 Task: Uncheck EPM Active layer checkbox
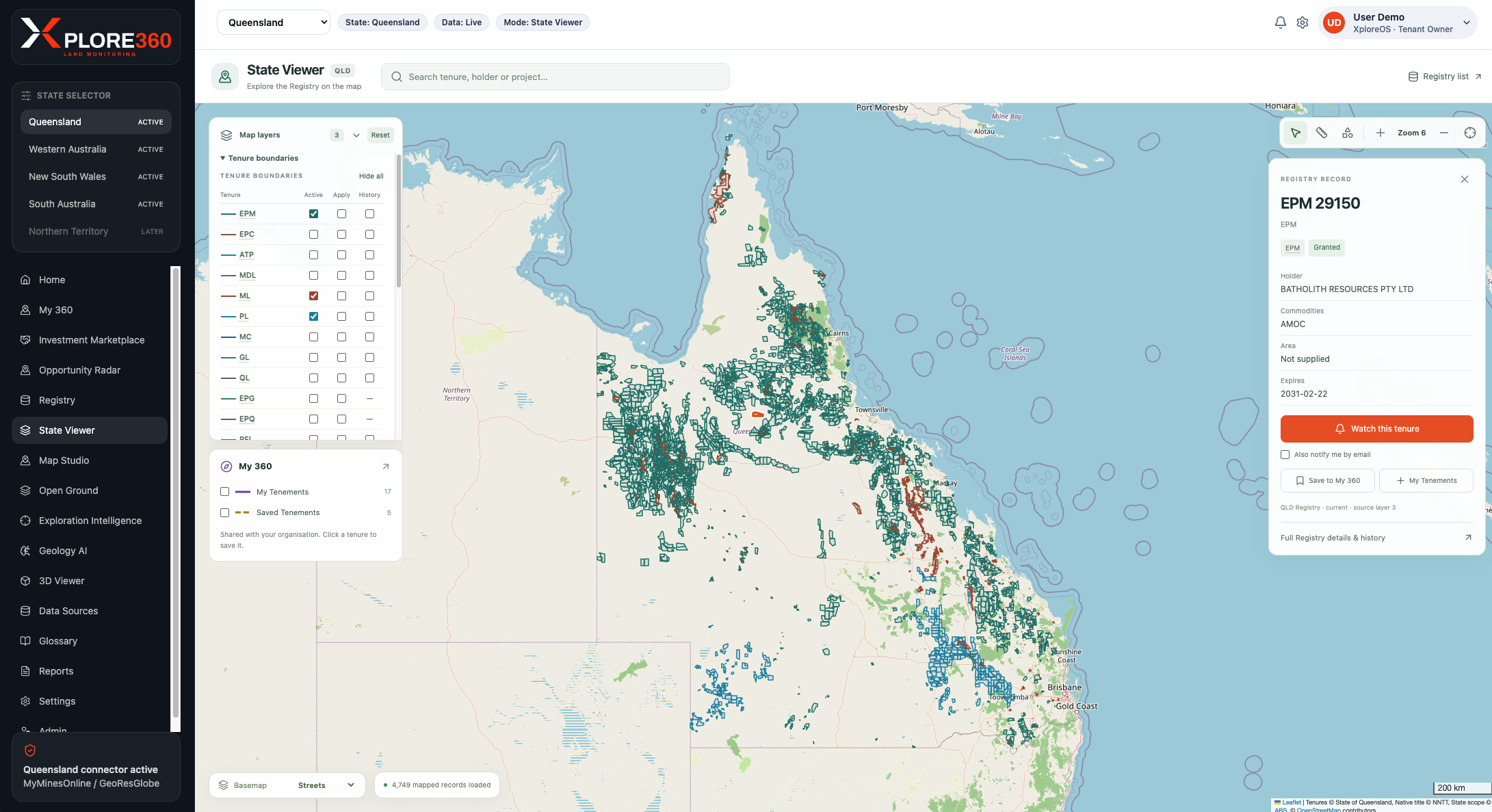pyautogui.click(x=313, y=214)
